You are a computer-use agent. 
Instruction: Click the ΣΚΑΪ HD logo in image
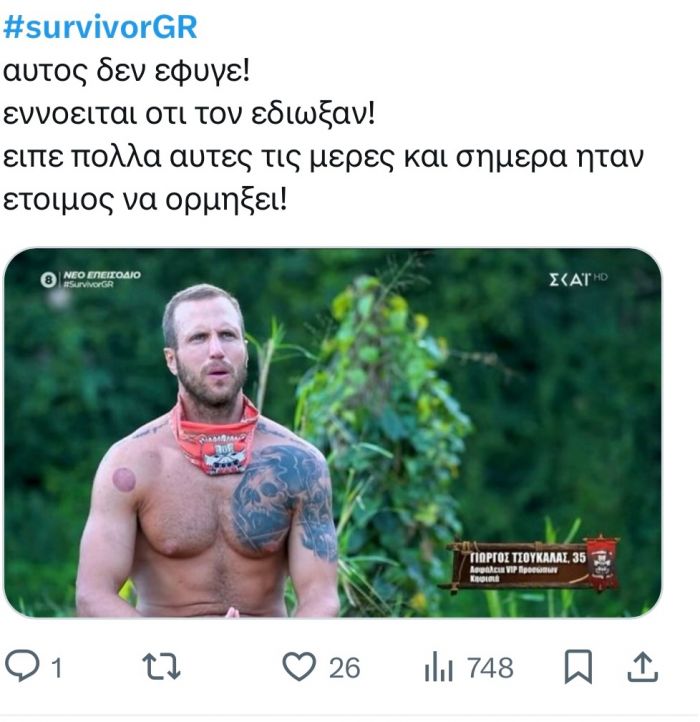[x=578, y=279]
